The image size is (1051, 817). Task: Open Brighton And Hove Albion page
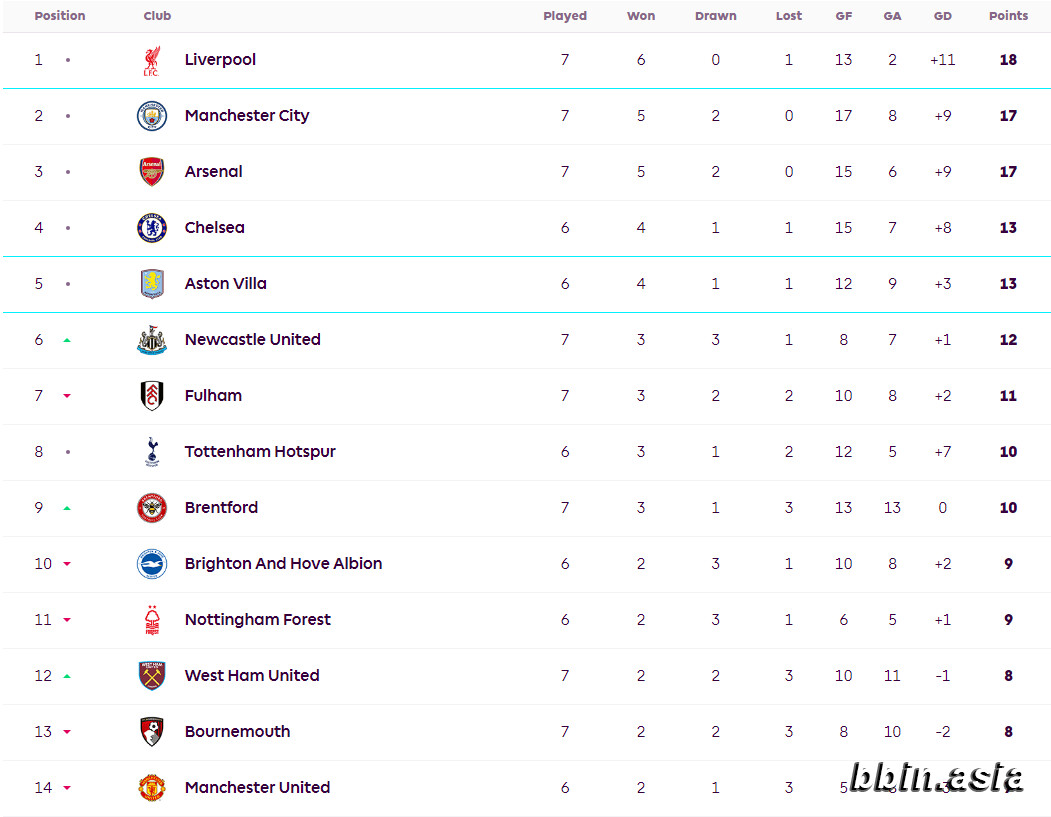pyautogui.click(x=284, y=564)
